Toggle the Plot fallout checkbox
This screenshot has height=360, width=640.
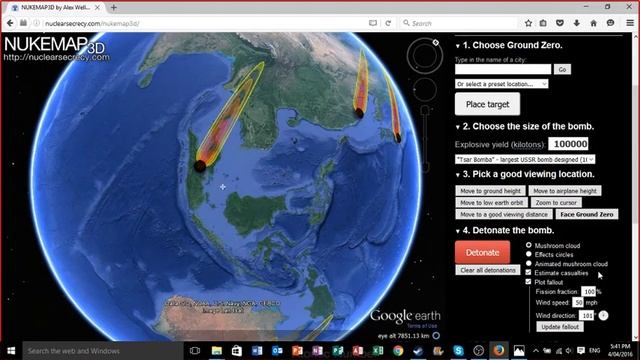[x=528, y=282]
